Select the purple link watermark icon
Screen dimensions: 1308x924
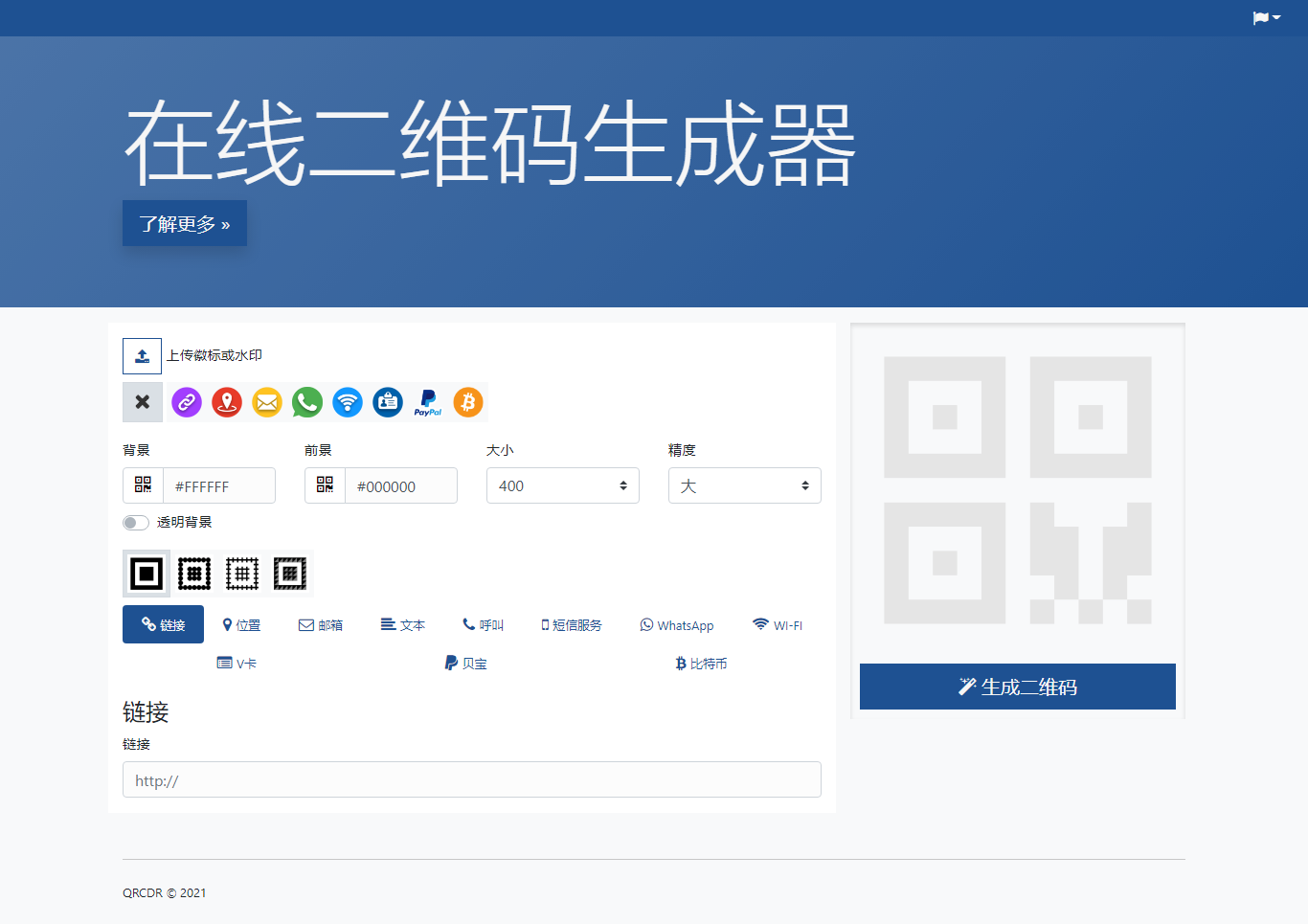(187, 402)
